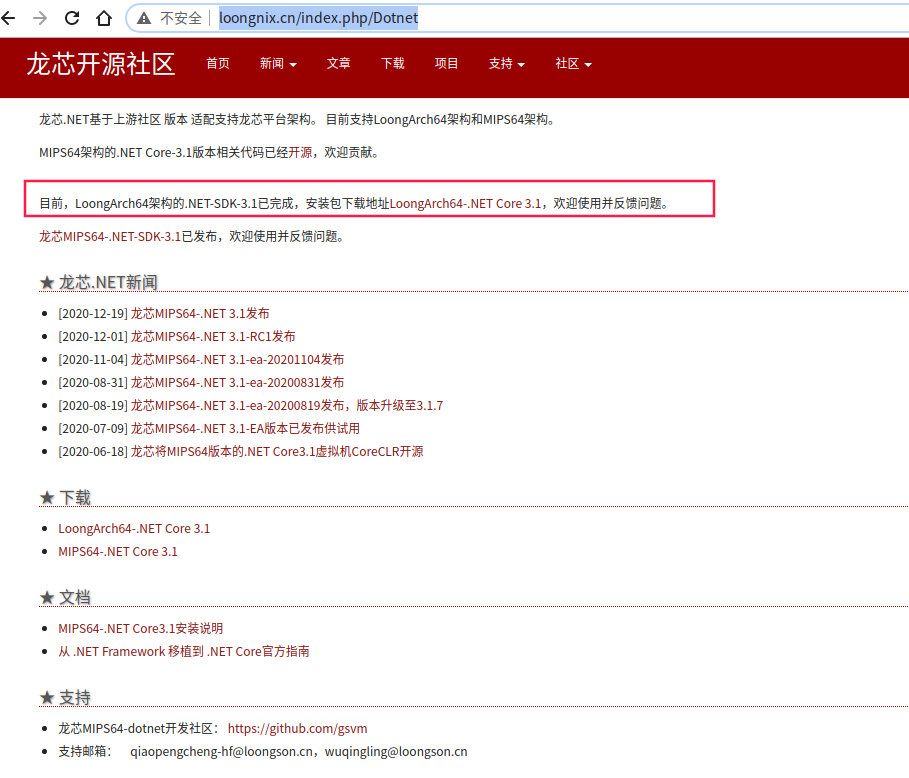
Task: Follow the 开源 link in the MIPS64 sentence
Action: coord(300,152)
